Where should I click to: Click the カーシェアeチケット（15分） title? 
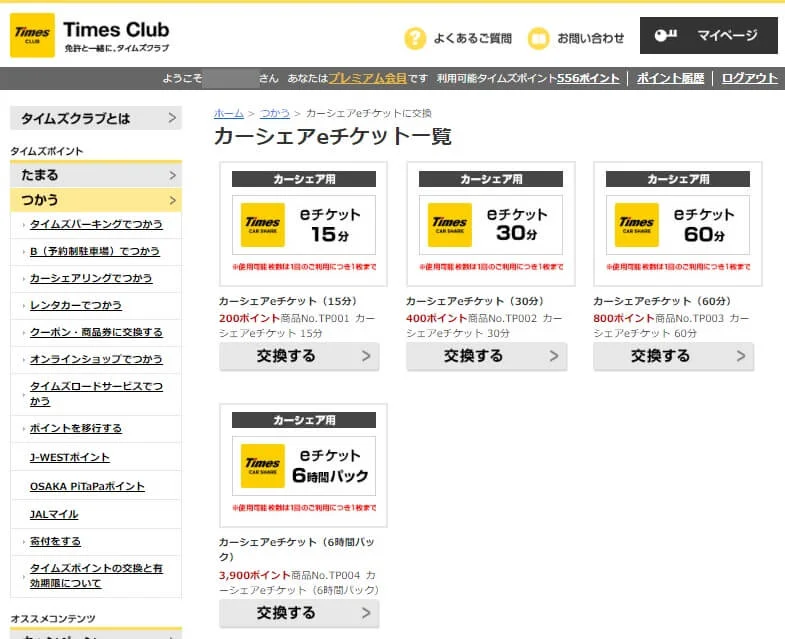point(288,301)
